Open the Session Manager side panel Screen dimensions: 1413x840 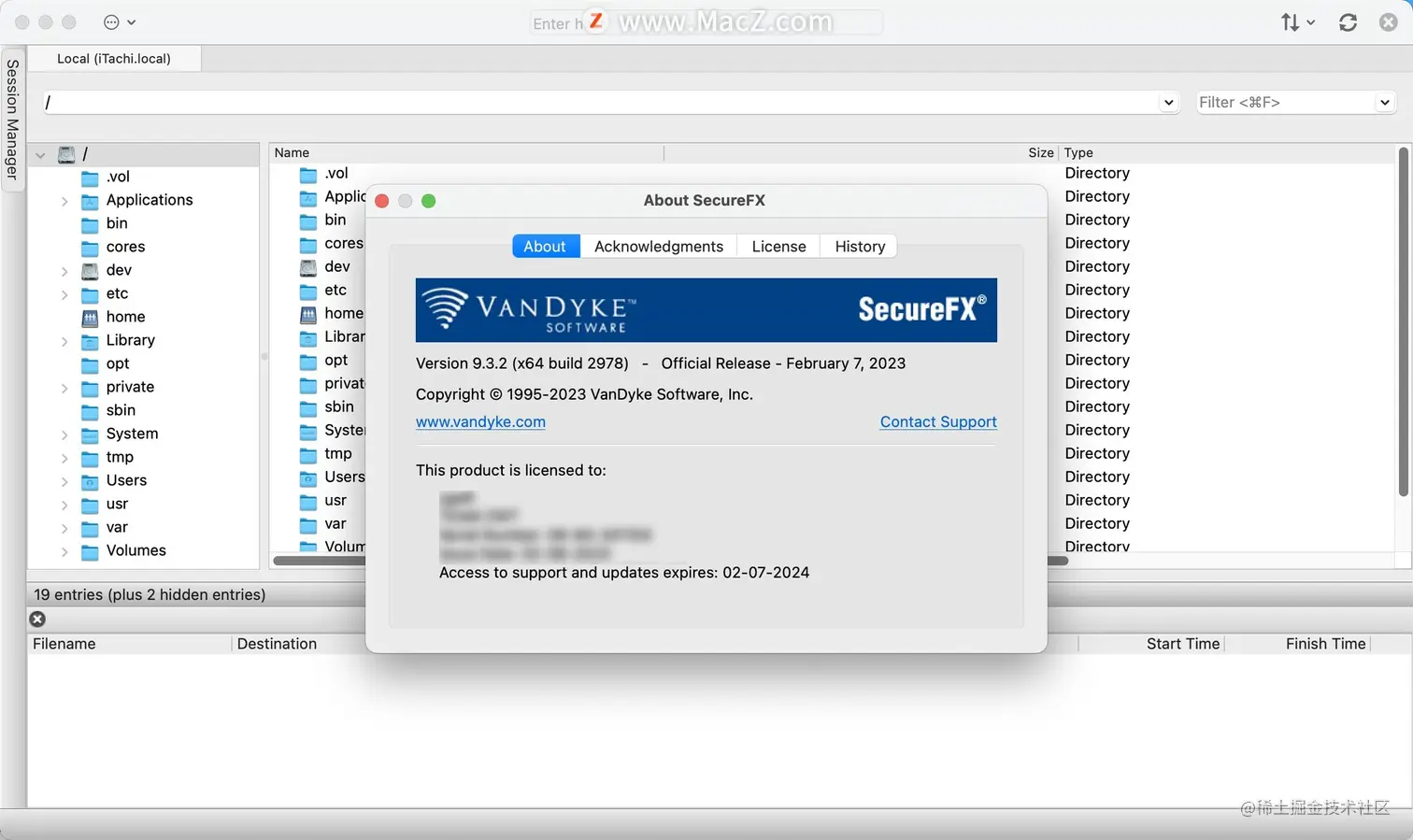click(x=12, y=119)
